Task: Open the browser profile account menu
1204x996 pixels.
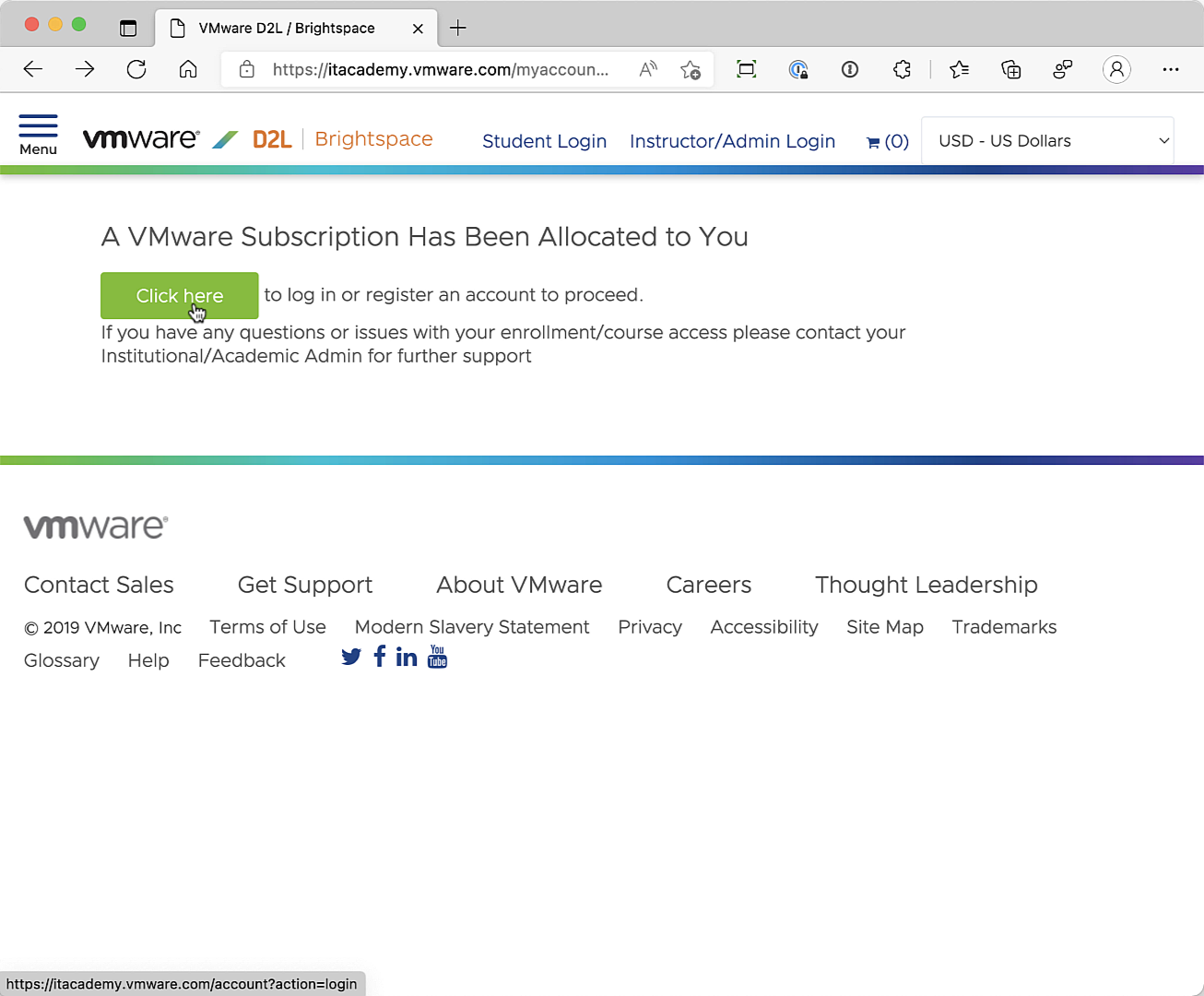Action: point(1116,69)
